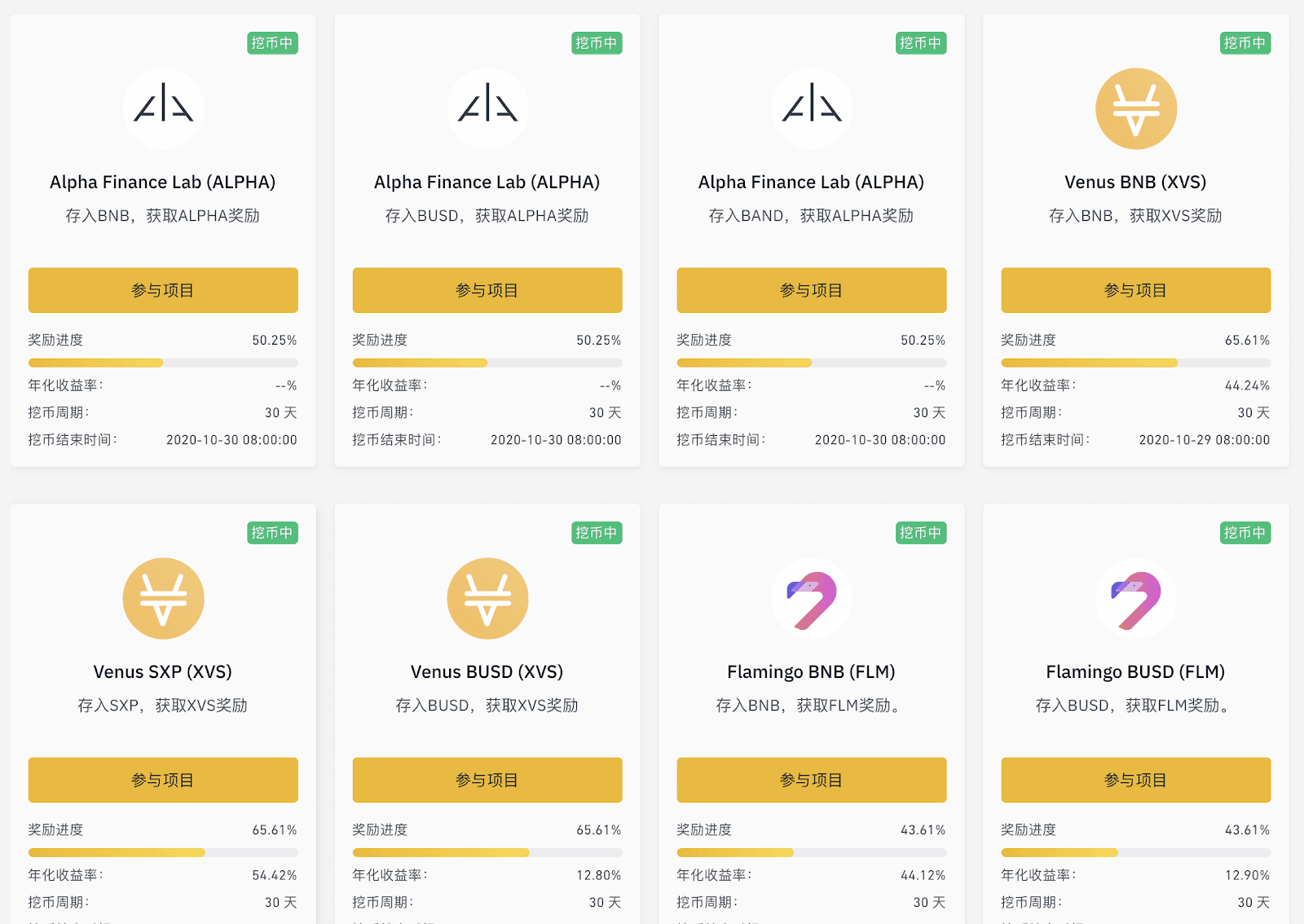
Task: Click Flamingo BNB reward progress bar
Action: coord(812,852)
